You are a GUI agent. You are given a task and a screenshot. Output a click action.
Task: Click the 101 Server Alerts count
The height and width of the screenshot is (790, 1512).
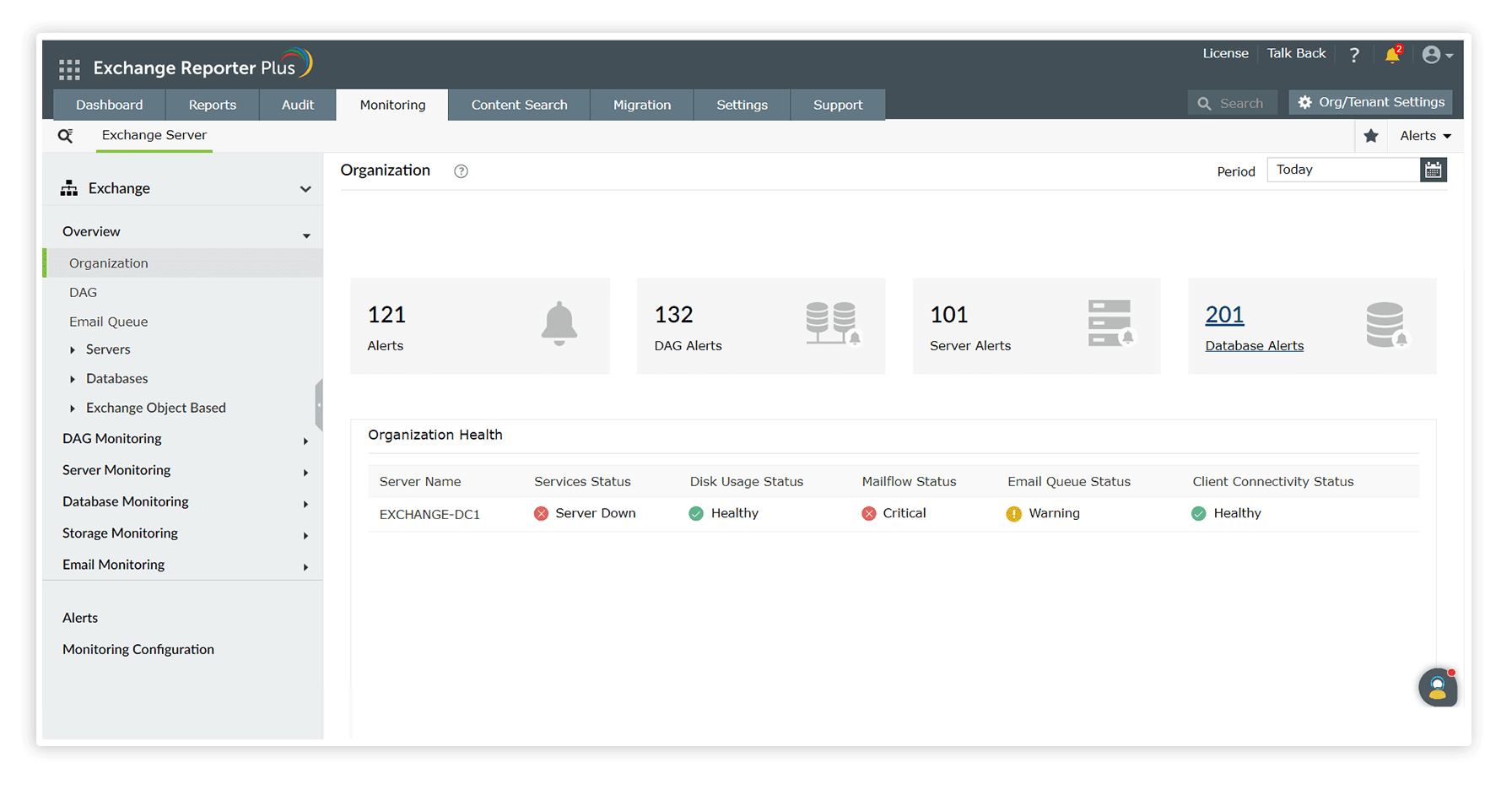tap(948, 315)
